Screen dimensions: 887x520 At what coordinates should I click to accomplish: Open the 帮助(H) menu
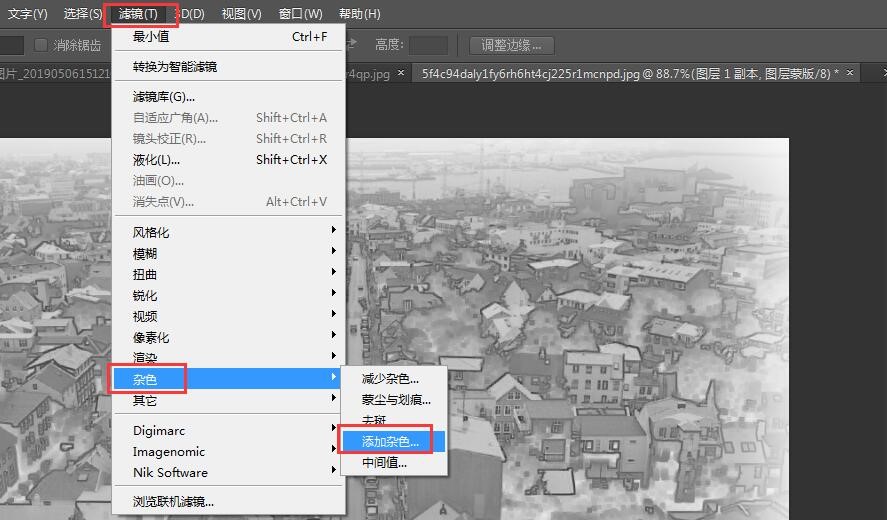click(x=359, y=14)
